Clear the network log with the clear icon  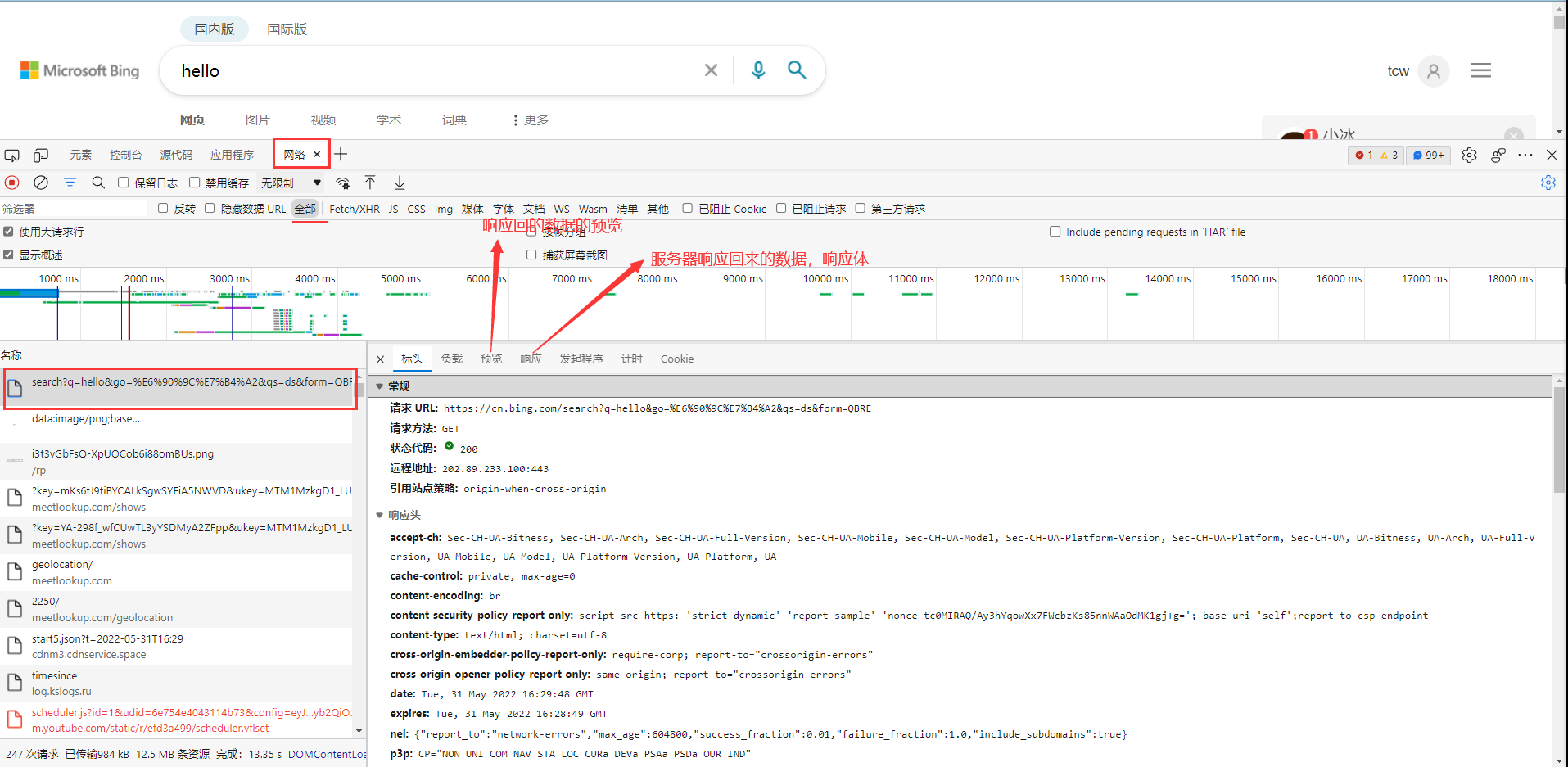point(41,183)
